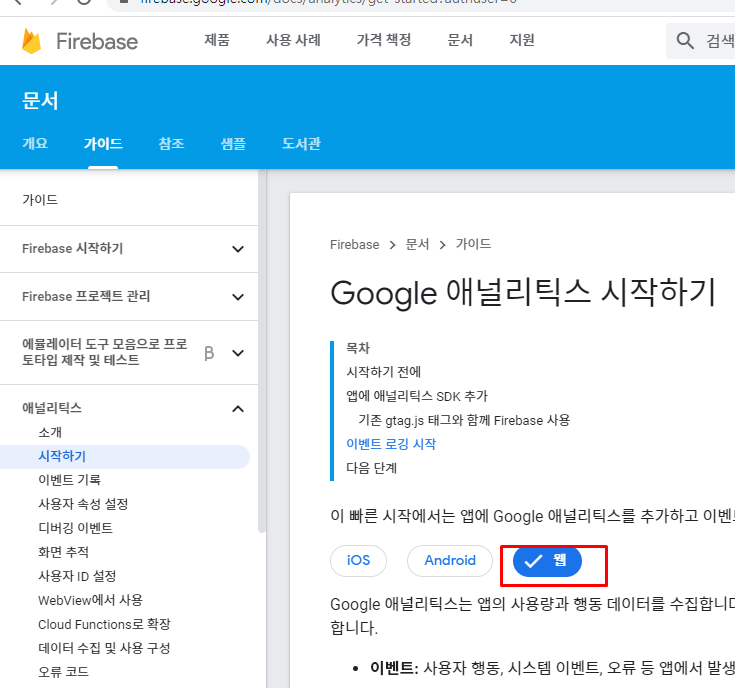Click the 검색 search input field
The image size is (735, 688).
pos(700,41)
